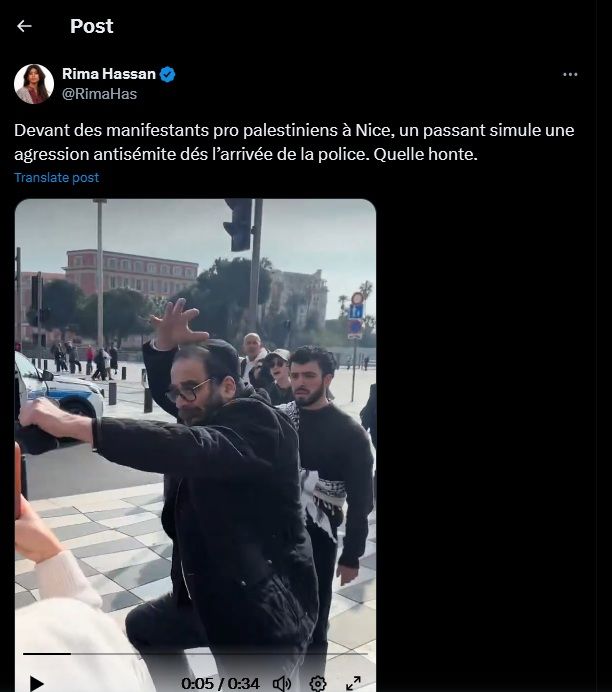Open the Rima Hassan display name link
Image resolution: width=612 pixels, height=692 pixels.
click(109, 74)
